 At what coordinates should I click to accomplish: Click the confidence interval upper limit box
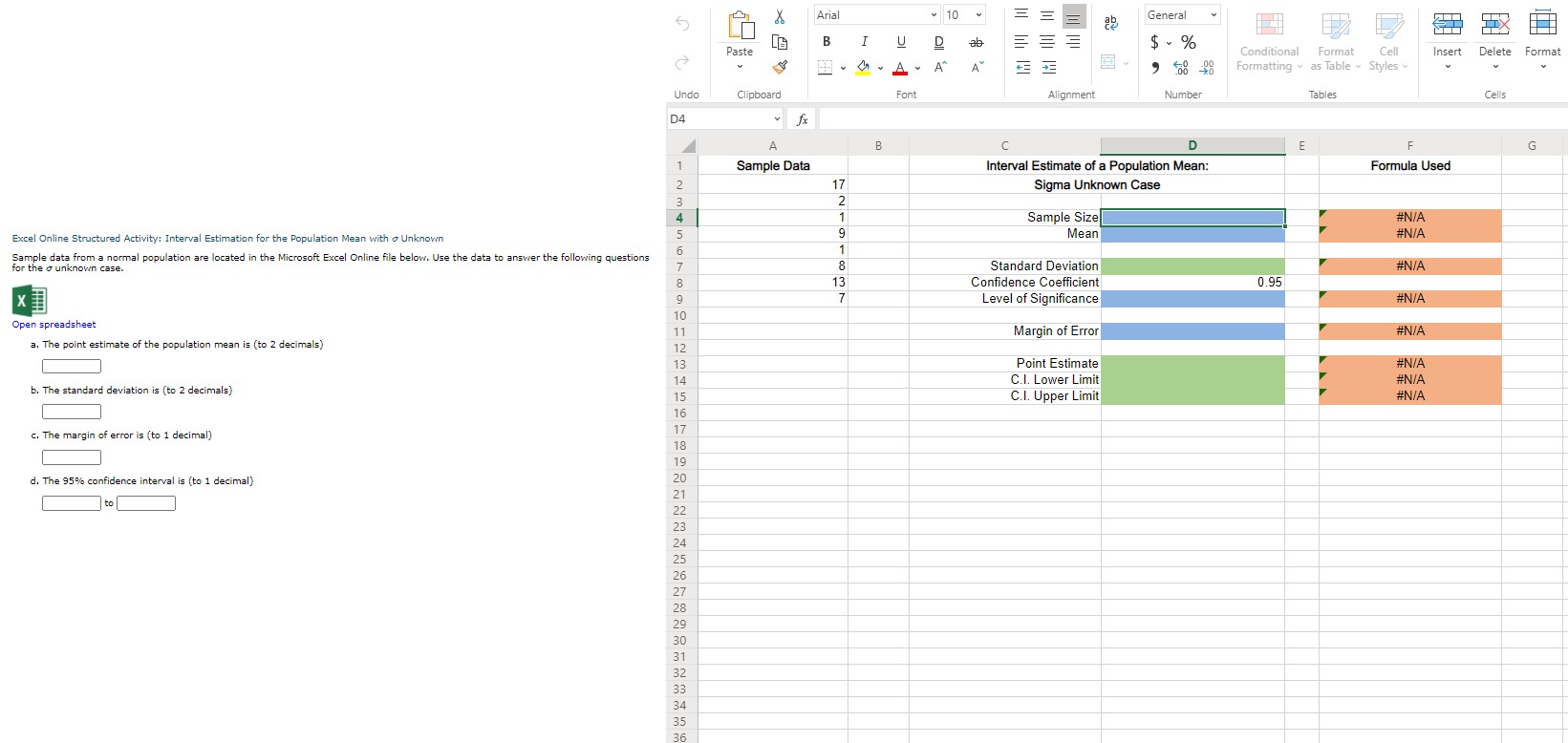(146, 503)
